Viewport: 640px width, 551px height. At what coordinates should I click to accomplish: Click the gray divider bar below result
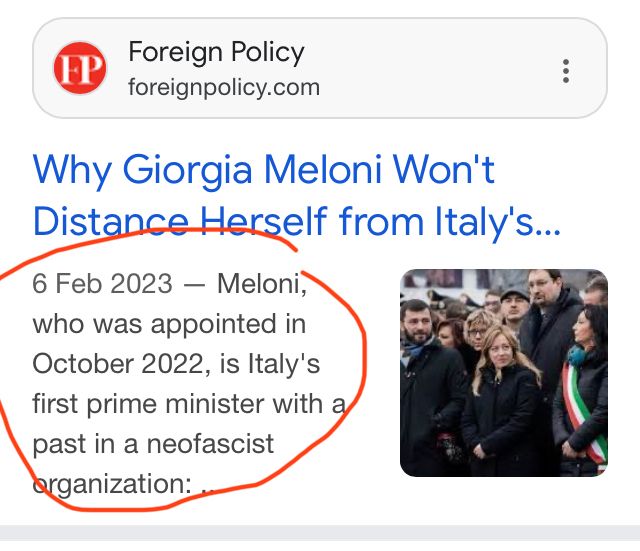click(x=320, y=537)
